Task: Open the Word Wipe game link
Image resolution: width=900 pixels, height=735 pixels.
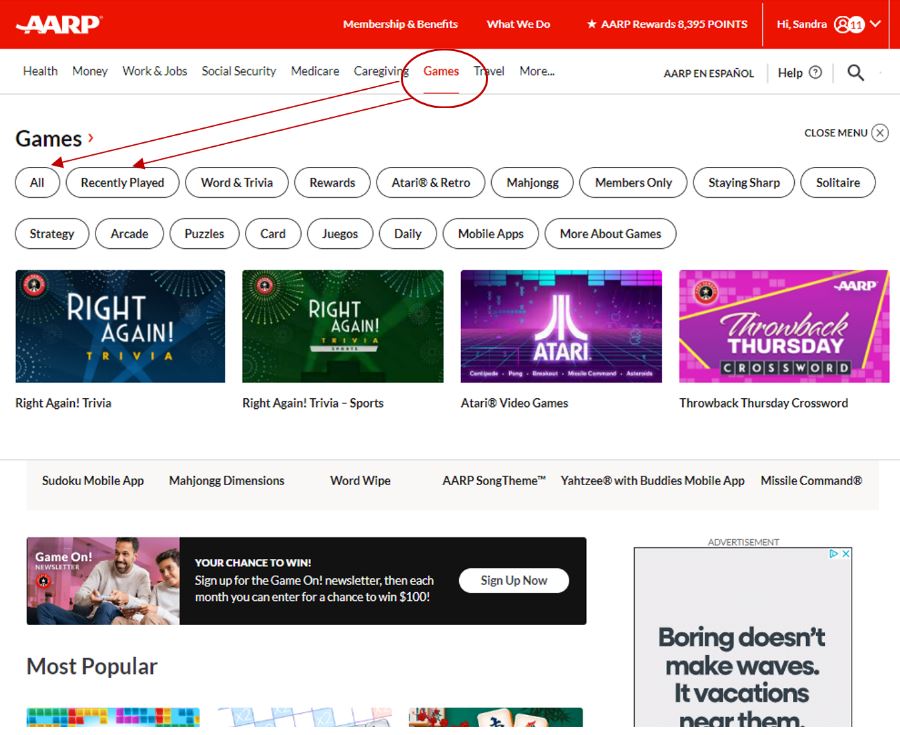Action: point(360,480)
